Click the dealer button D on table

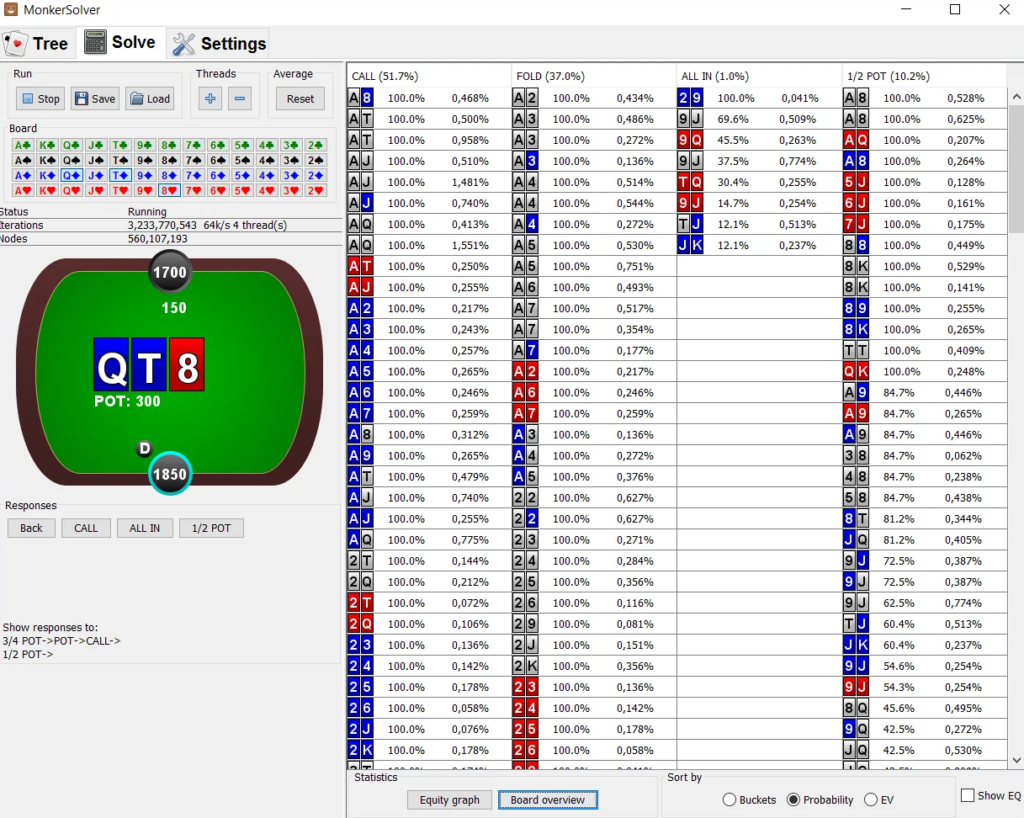point(144,448)
